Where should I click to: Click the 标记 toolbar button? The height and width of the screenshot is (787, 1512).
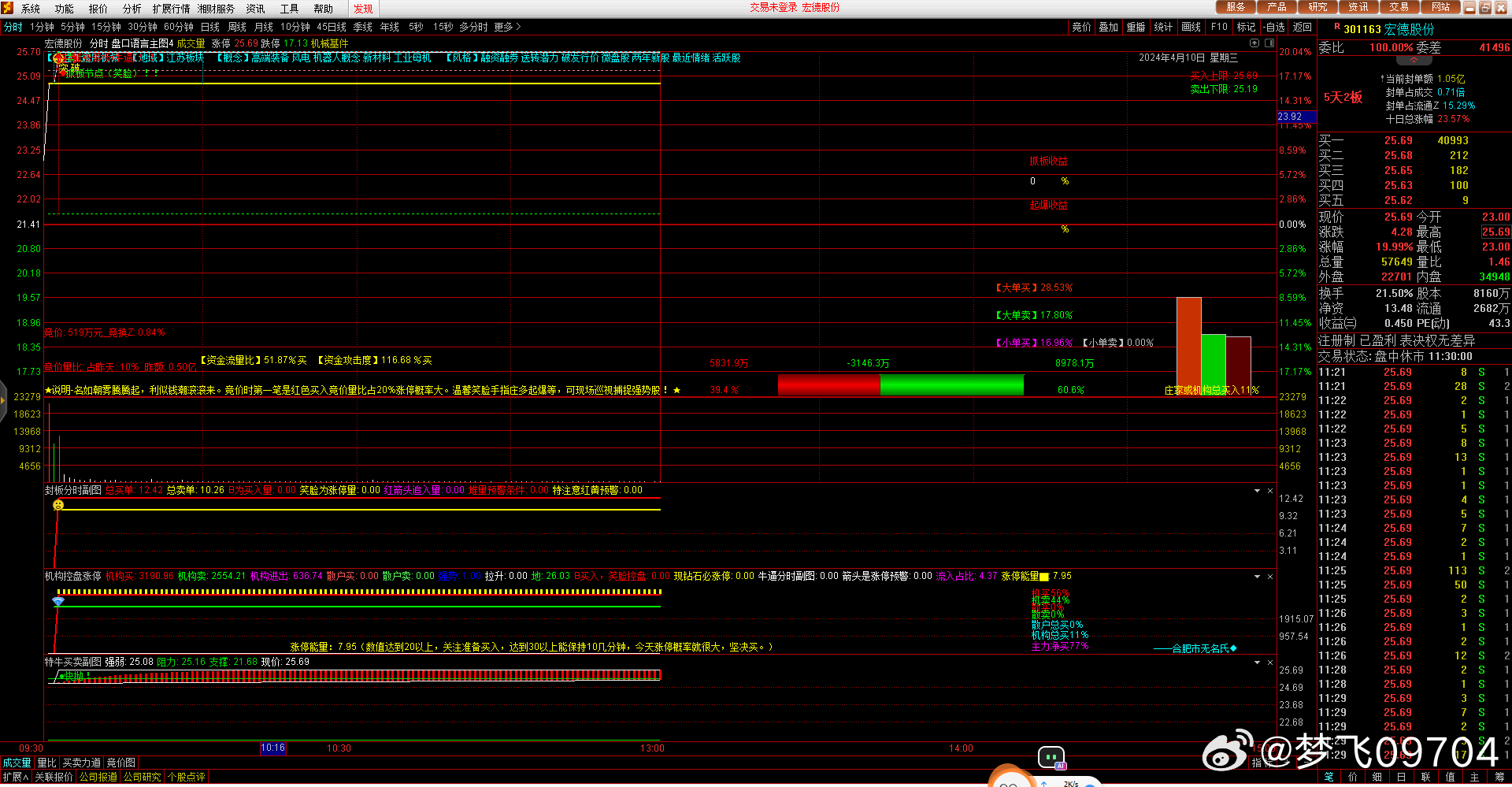point(1247,27)
